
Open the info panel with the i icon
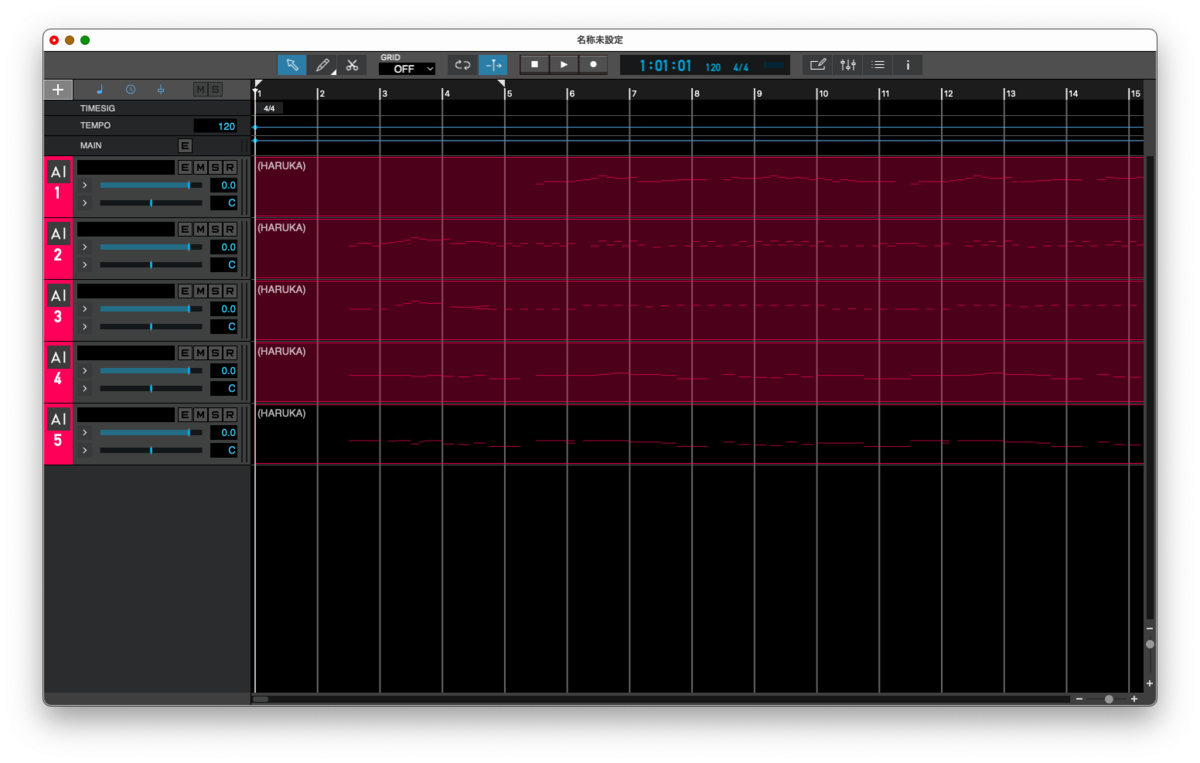click(908, 65)
